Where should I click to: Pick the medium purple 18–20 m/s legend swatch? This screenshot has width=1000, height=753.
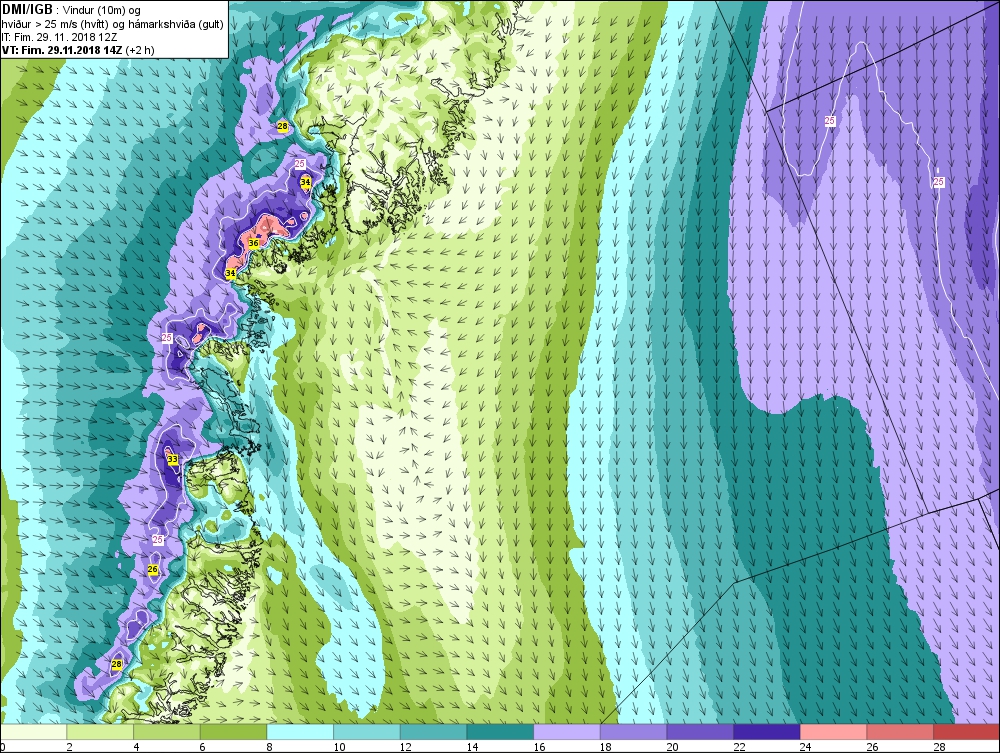click(x=633, y=731)
